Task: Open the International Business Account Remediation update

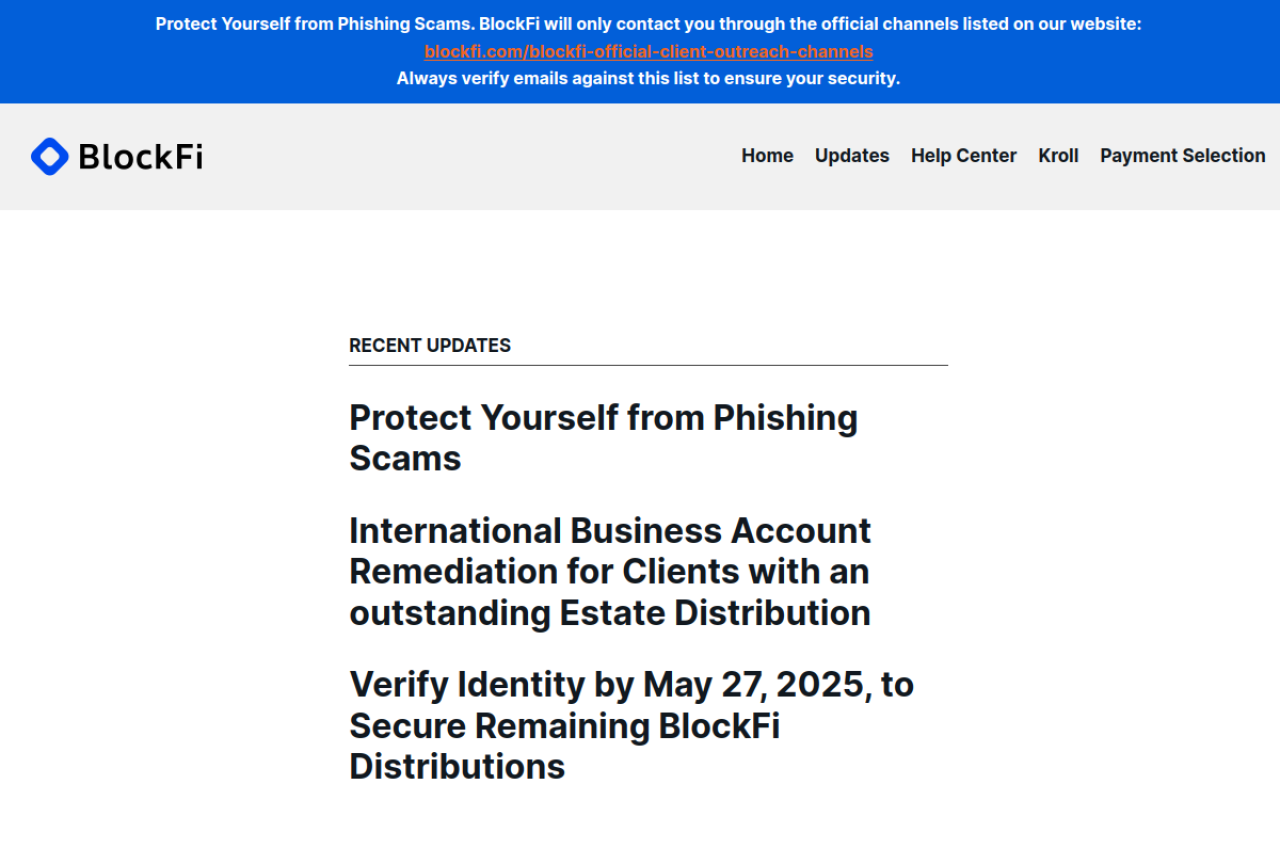Action: click(x=610, y=530)
